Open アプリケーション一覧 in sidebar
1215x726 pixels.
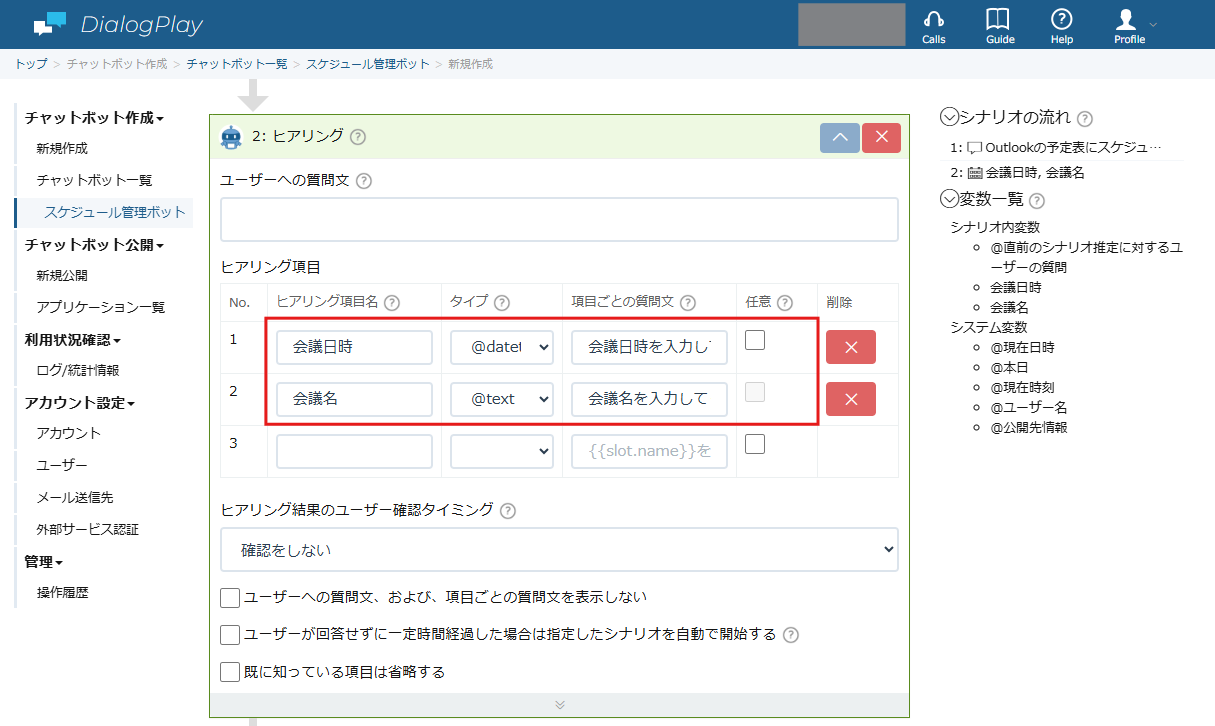click(x=101, y=307)
